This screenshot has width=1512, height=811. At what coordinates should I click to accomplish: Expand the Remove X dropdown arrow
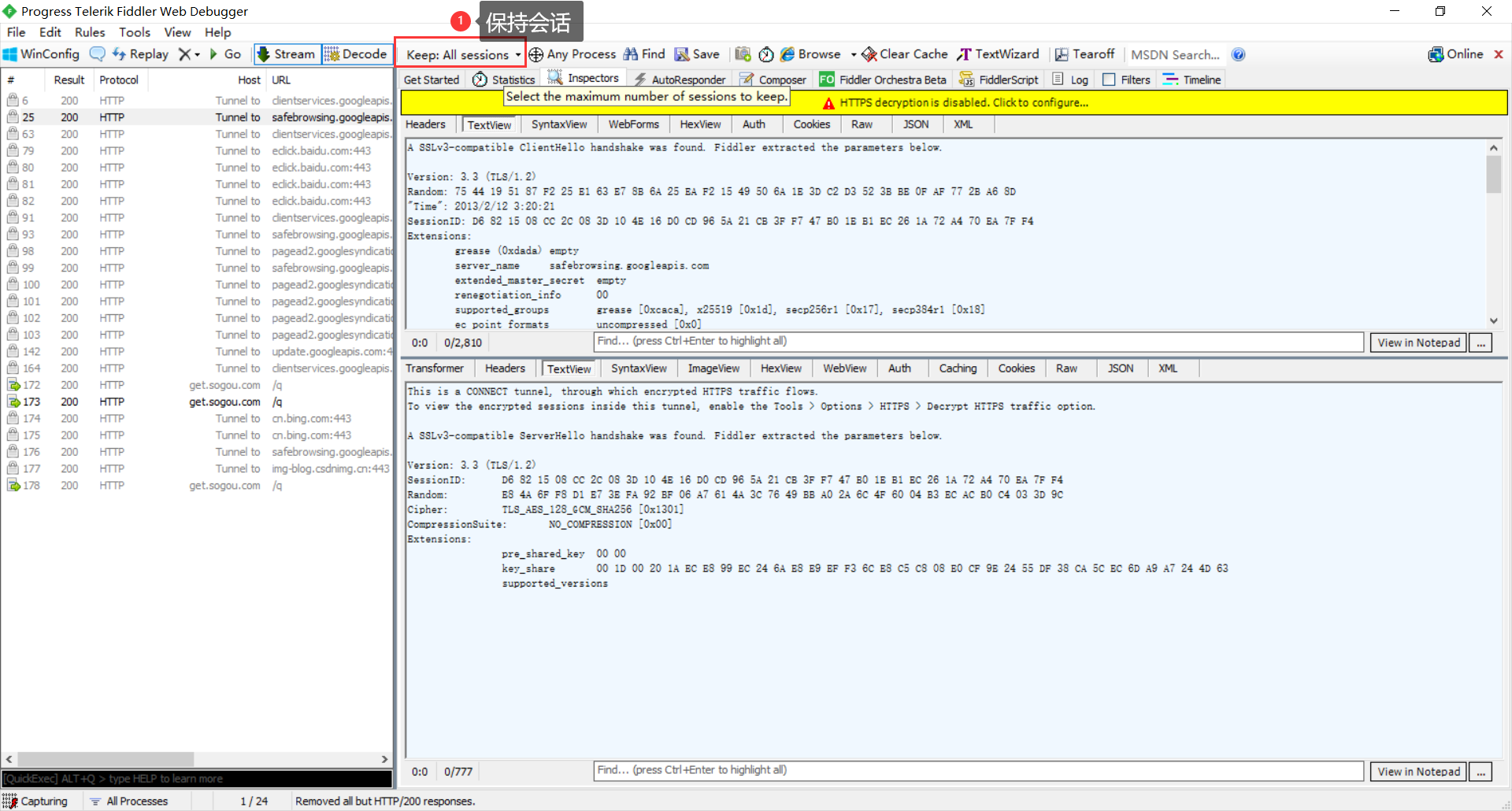[197, 54]
